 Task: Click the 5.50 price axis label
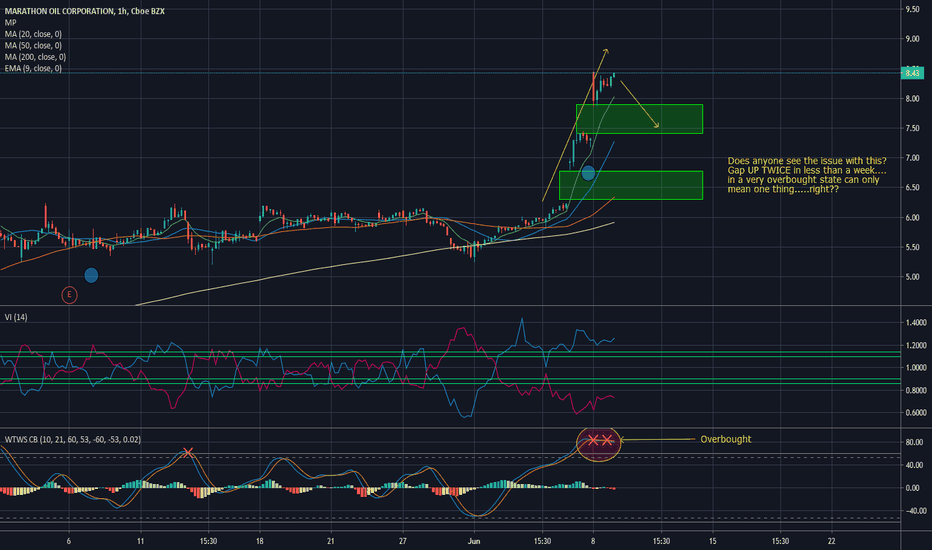click(912, 247)
